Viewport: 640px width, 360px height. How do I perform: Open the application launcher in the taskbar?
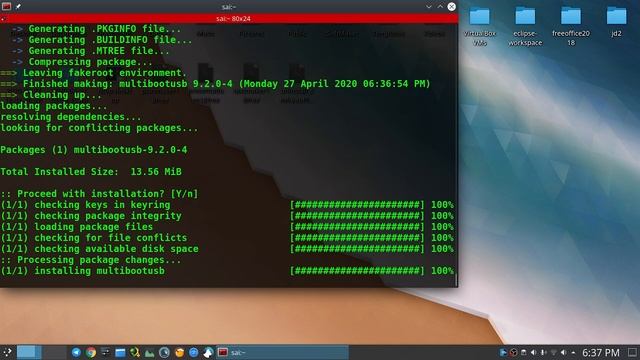pos(7,352)
